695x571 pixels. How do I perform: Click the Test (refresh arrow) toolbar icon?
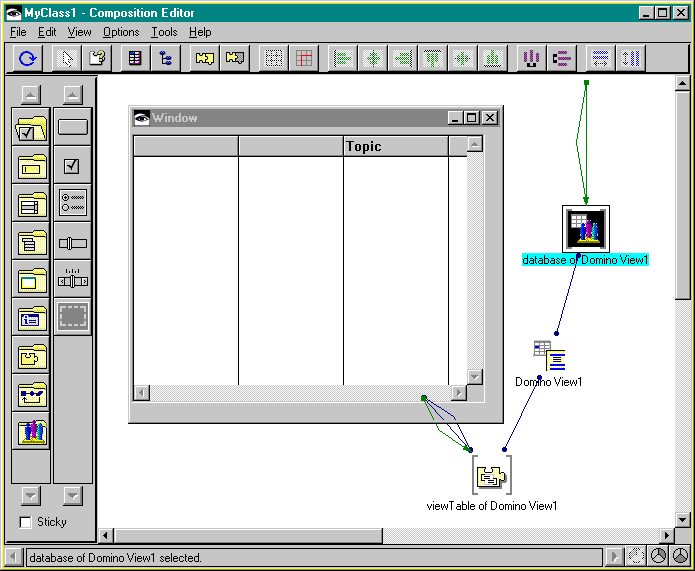tap(28, 58)
